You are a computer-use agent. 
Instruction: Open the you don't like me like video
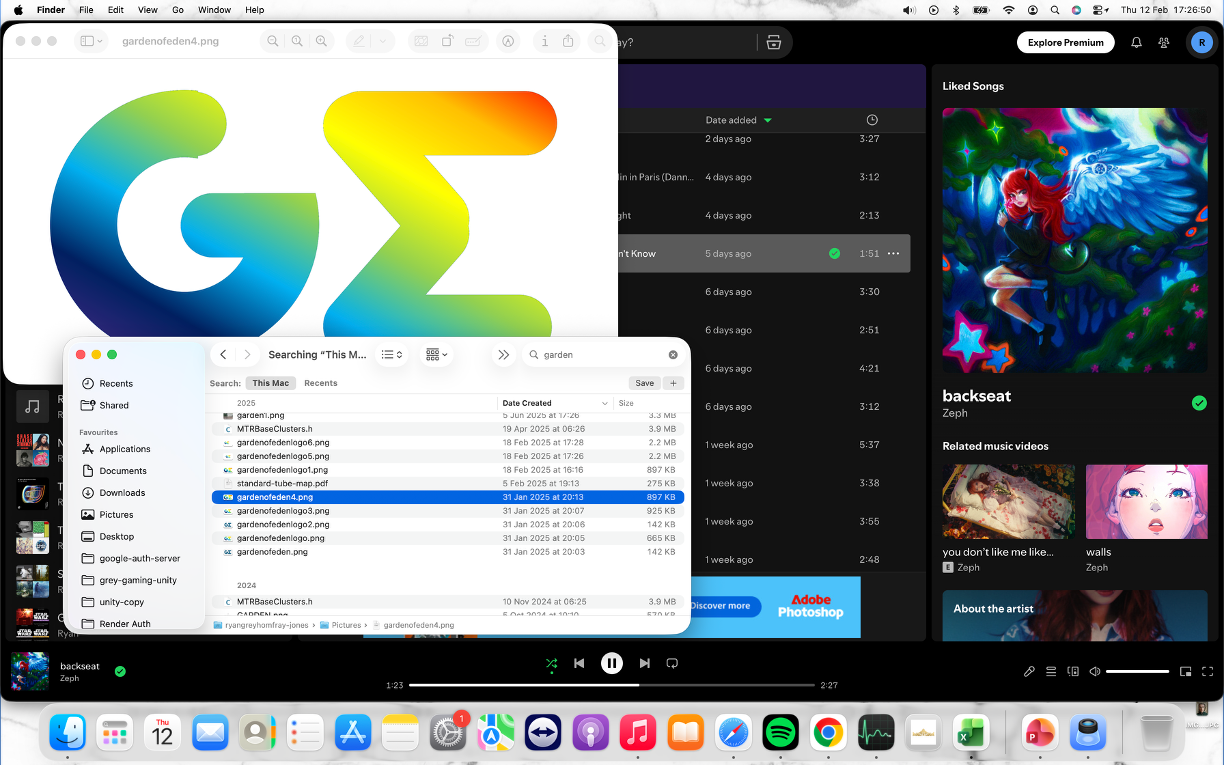[1008, 502]
